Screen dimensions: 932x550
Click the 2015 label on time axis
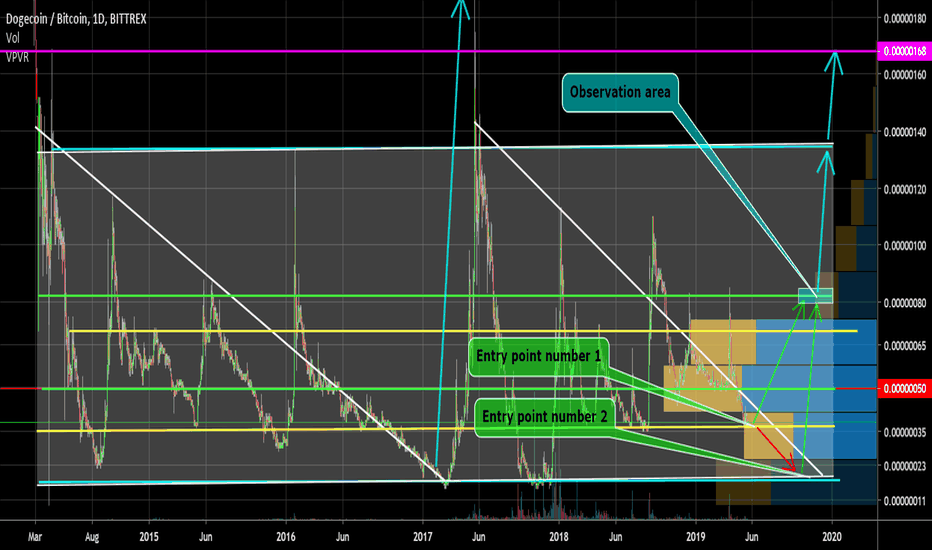(x=149, y=537)
